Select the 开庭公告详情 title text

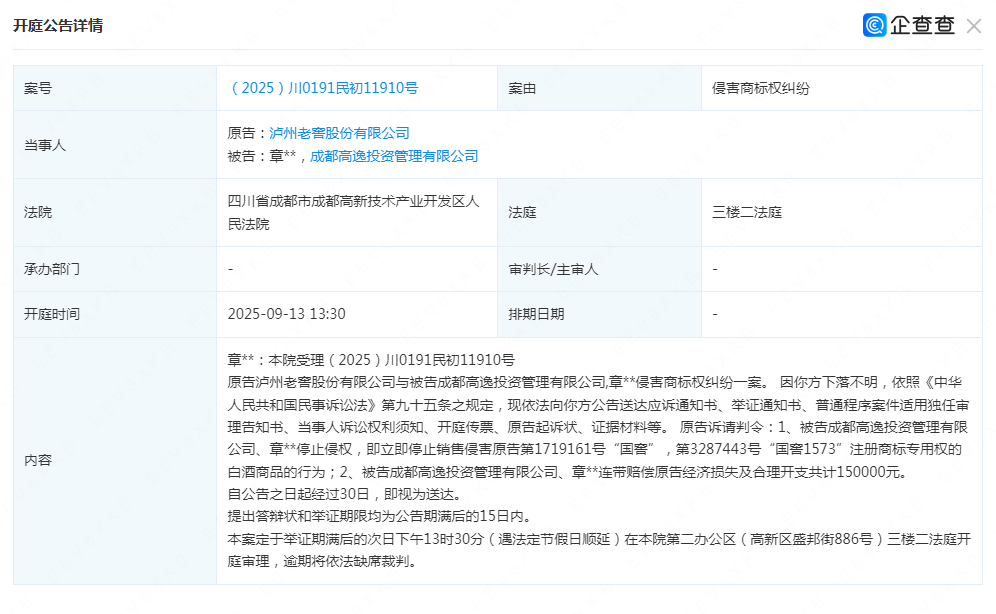58,25
